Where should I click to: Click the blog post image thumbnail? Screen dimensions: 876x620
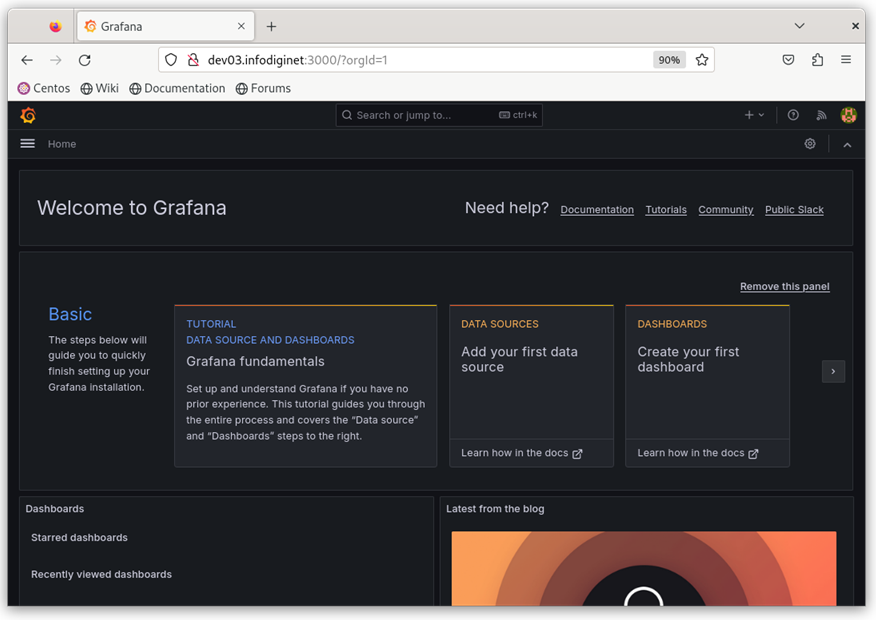pyautogui.click(x=644, y=568)
